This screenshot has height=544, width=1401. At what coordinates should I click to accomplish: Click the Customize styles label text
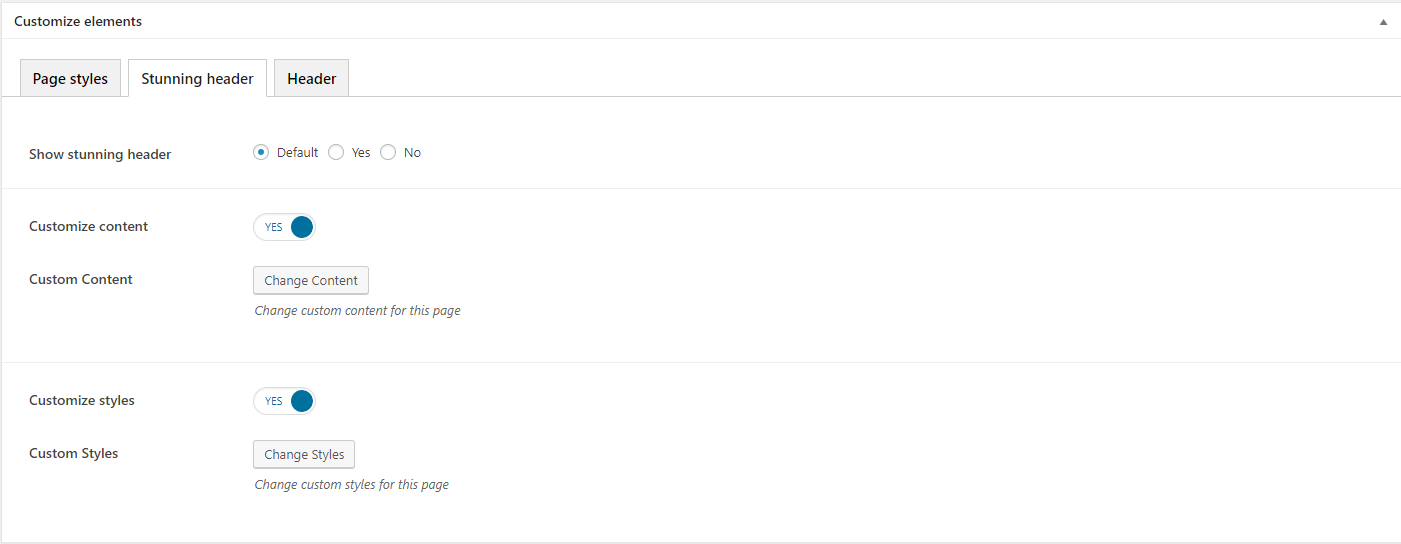click(x=82, y=401)
